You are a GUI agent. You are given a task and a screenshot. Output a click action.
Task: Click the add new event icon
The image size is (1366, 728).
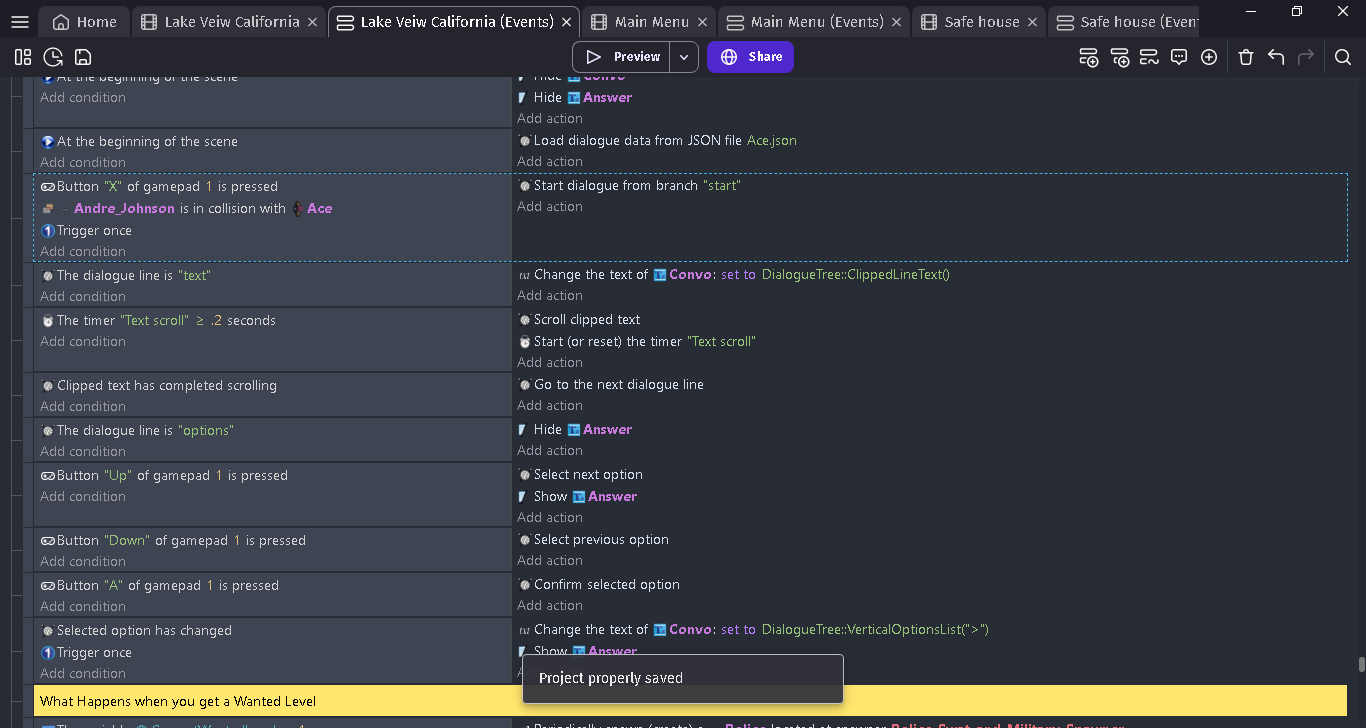coord(1089,57)
